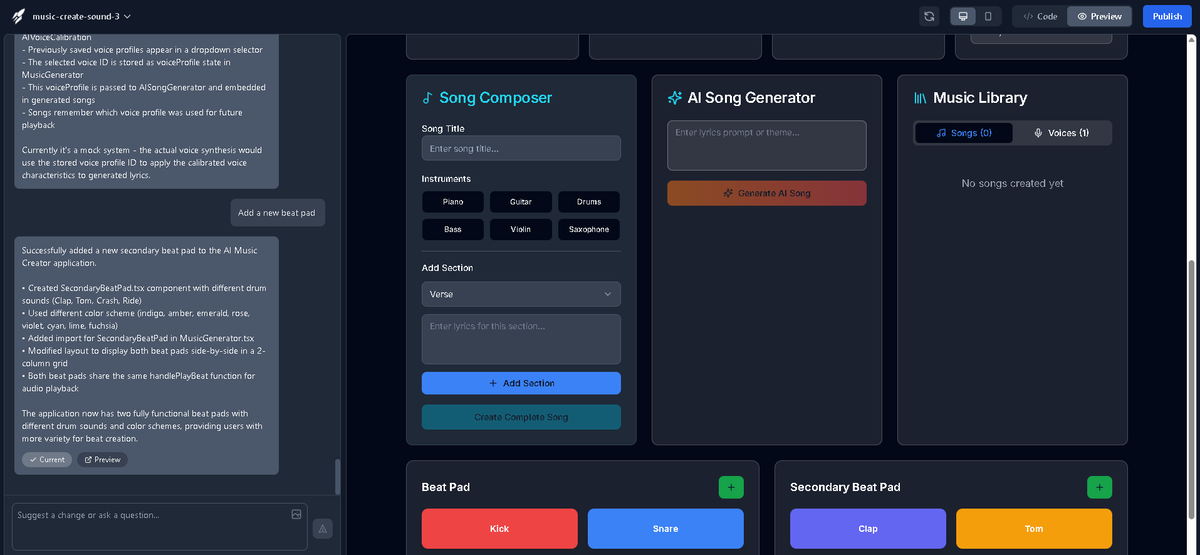Click the Publish button
Image resolution: width=1200 pixels, height=555 pixels.
(1167, 16)
